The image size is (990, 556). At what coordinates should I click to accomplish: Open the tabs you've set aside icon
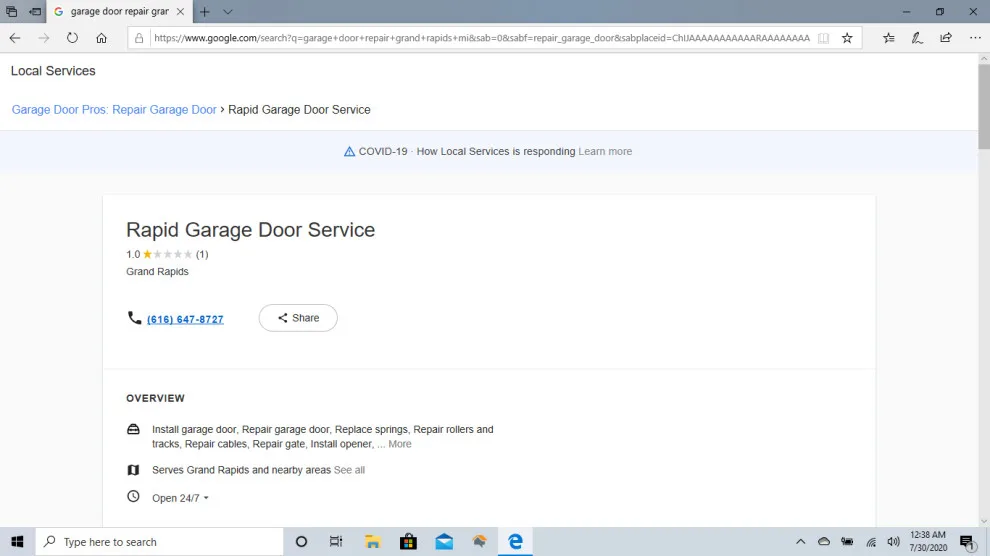11,11
